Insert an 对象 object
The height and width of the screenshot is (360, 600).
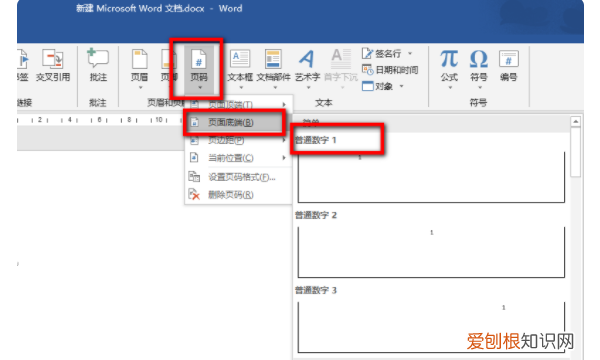[x=378, y=86]
